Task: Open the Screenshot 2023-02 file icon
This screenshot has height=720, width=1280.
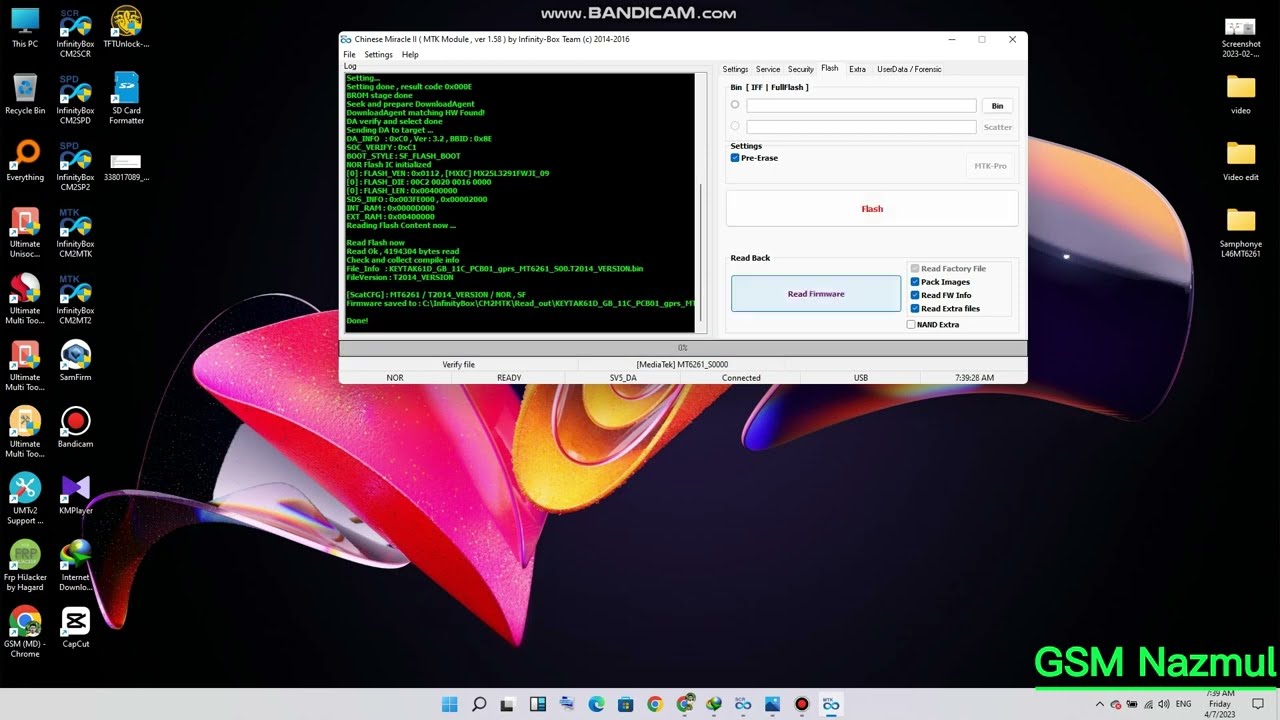Action: (1240, 38)
